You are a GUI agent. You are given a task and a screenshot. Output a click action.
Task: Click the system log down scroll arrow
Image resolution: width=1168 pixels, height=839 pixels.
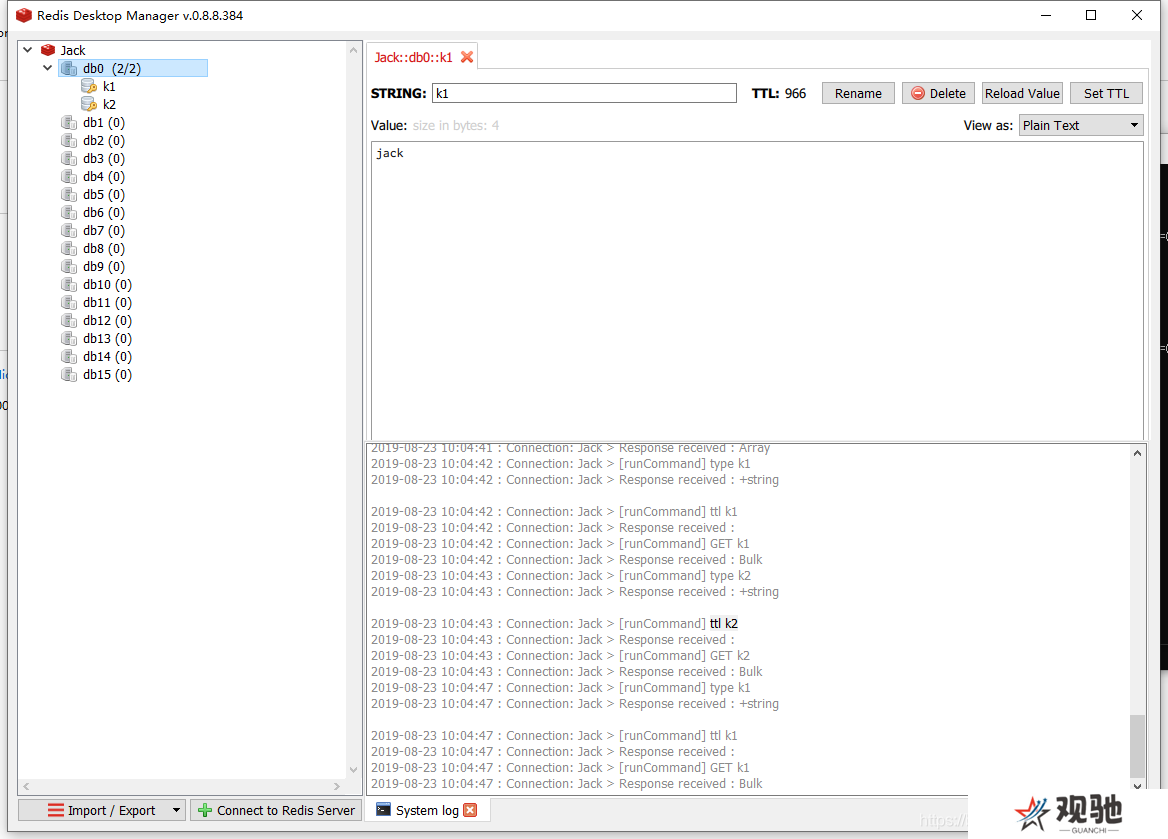[1137, 785]
